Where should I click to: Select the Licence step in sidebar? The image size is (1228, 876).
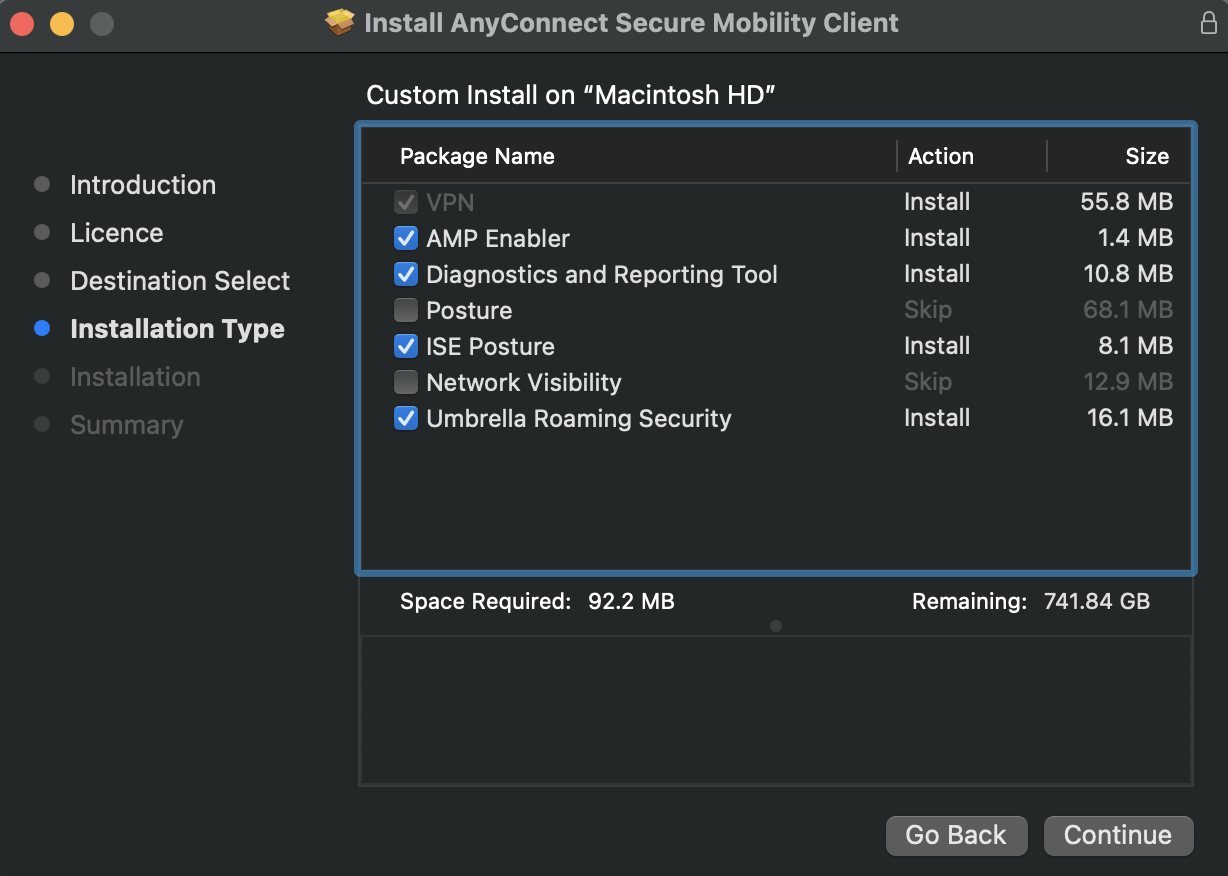[116, 233]
